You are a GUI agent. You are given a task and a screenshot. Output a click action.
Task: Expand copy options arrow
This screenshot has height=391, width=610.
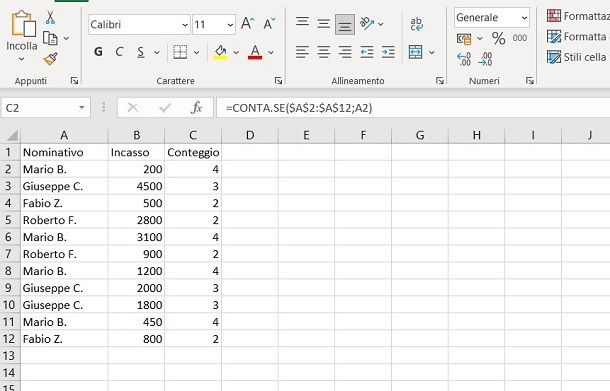coord(66,39)
